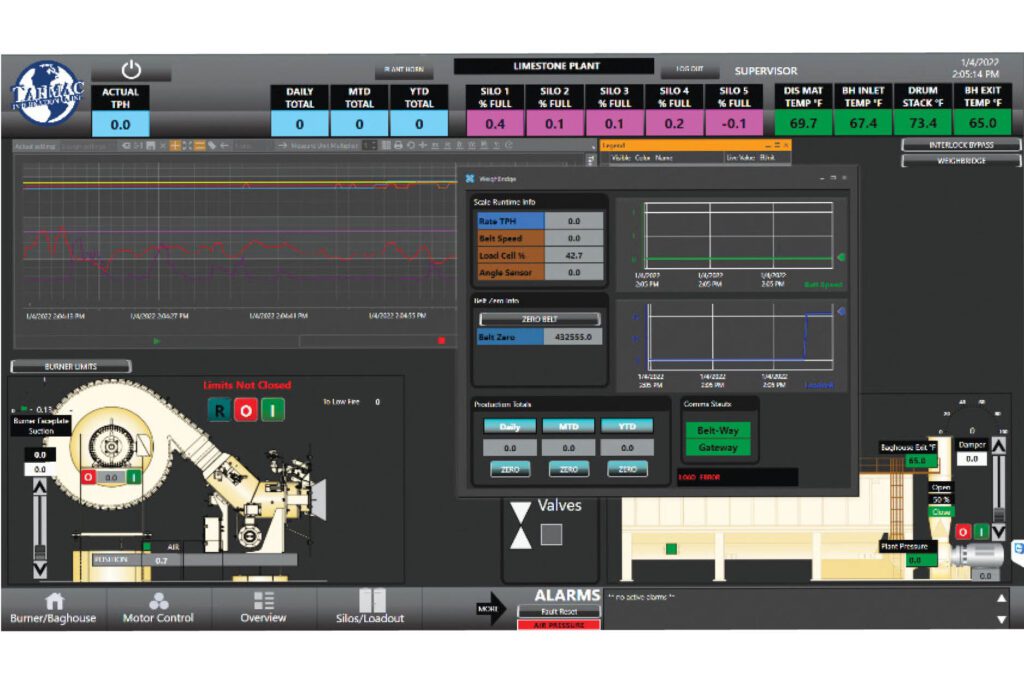Click the green play icon under the trend chart

(x=156, y=341)
